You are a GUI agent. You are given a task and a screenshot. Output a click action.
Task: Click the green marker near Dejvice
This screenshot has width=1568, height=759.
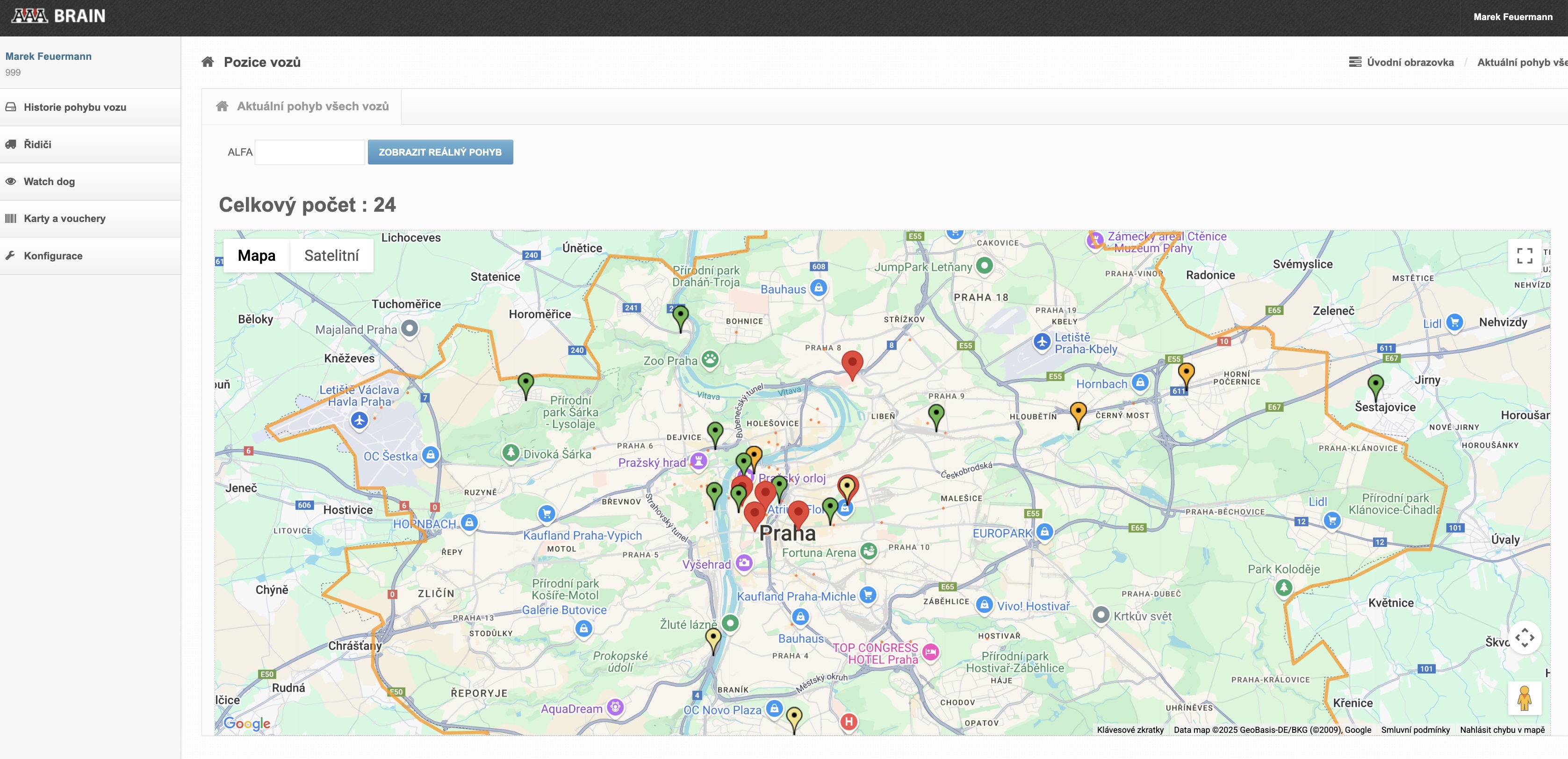(715, 436)
